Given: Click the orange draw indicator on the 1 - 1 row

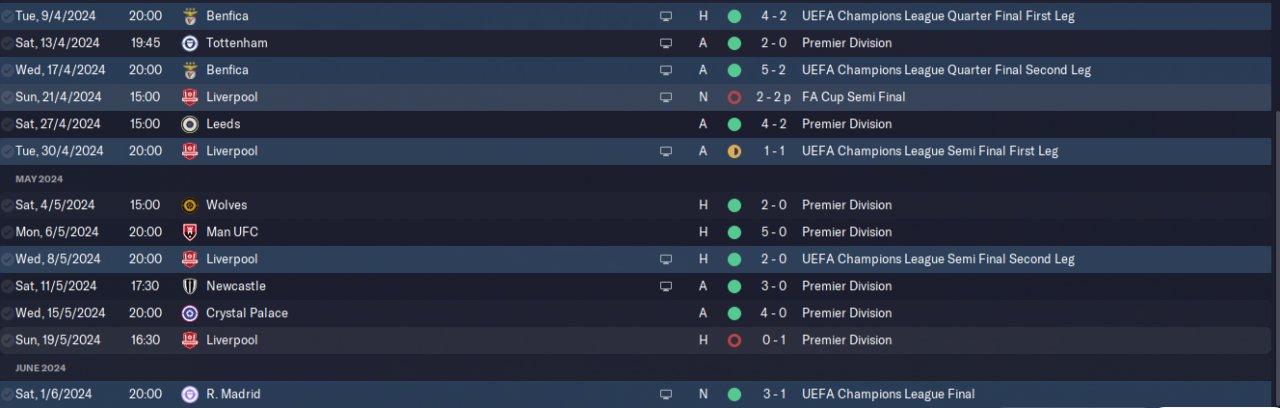Looking at the screenshot, I should click(734, 151).
